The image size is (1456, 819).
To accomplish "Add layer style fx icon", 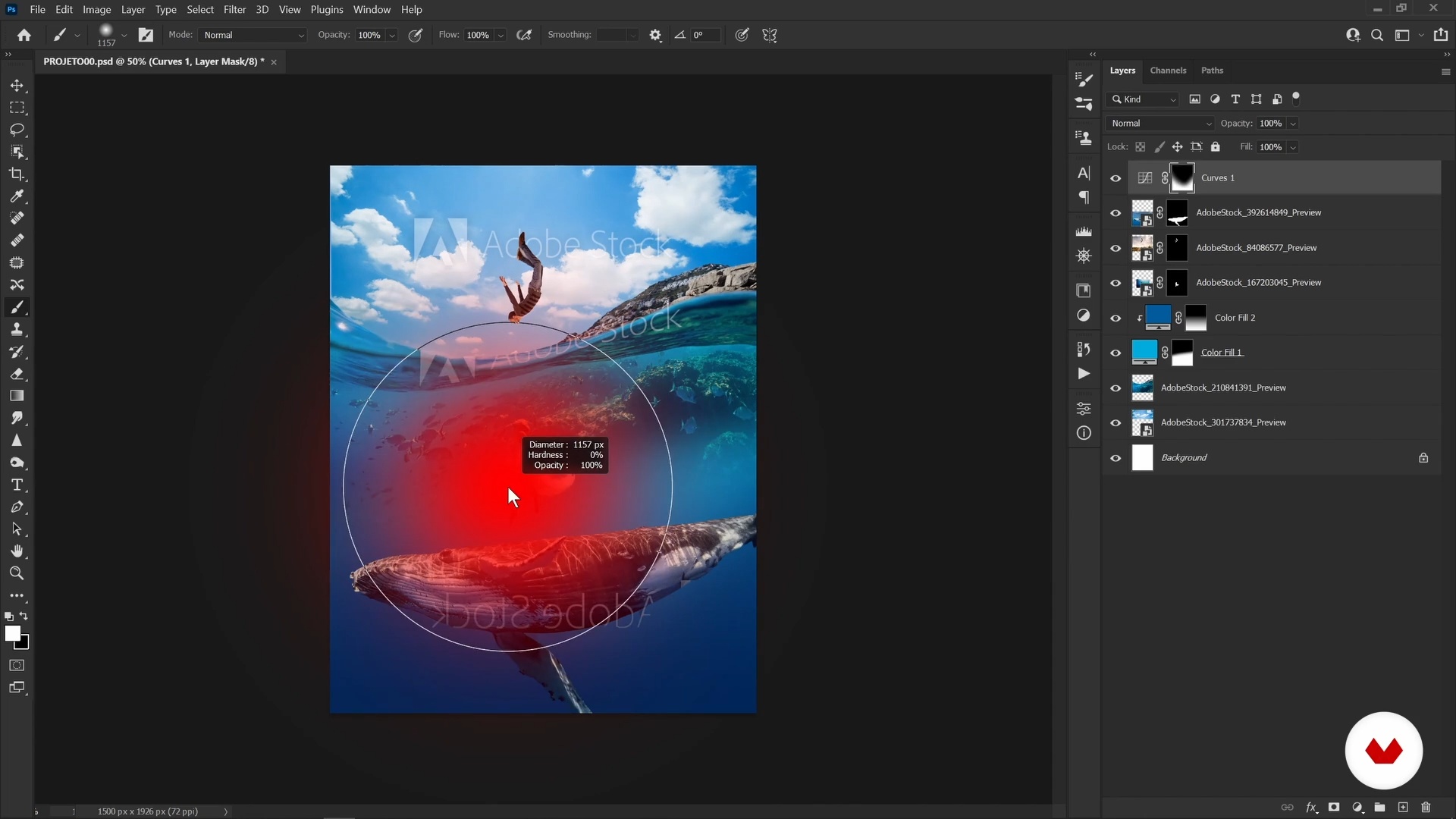I will pyautogui.click(x=1311, y=808).
